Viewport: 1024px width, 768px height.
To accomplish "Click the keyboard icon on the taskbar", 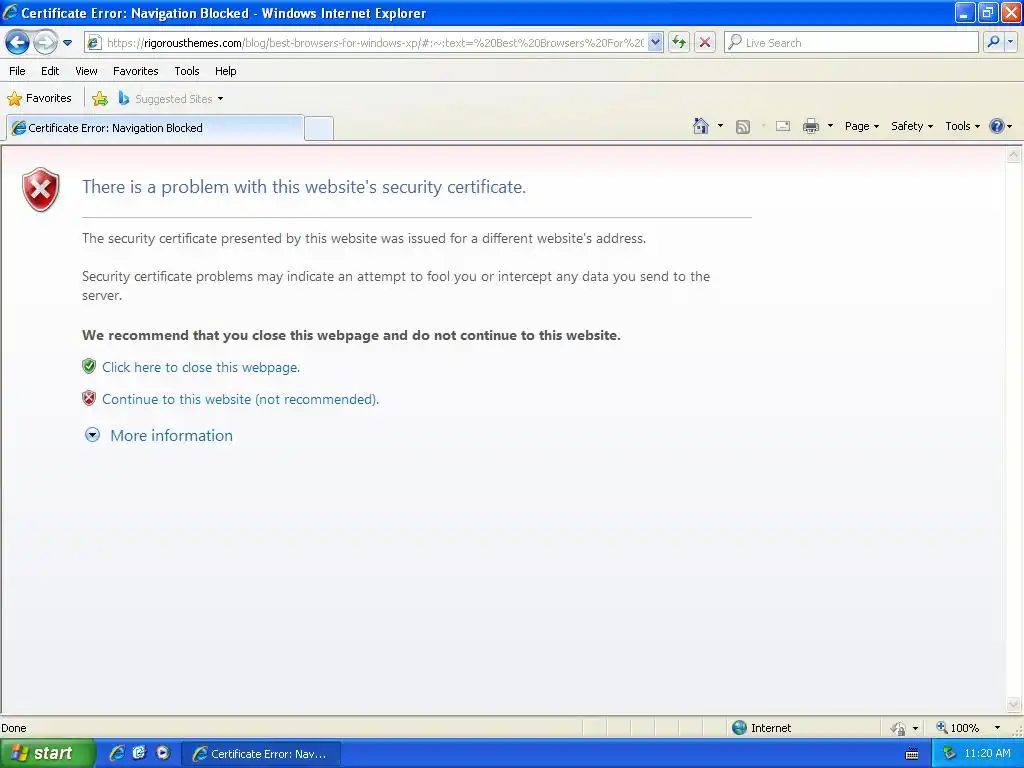I will (x=912, y=754).
